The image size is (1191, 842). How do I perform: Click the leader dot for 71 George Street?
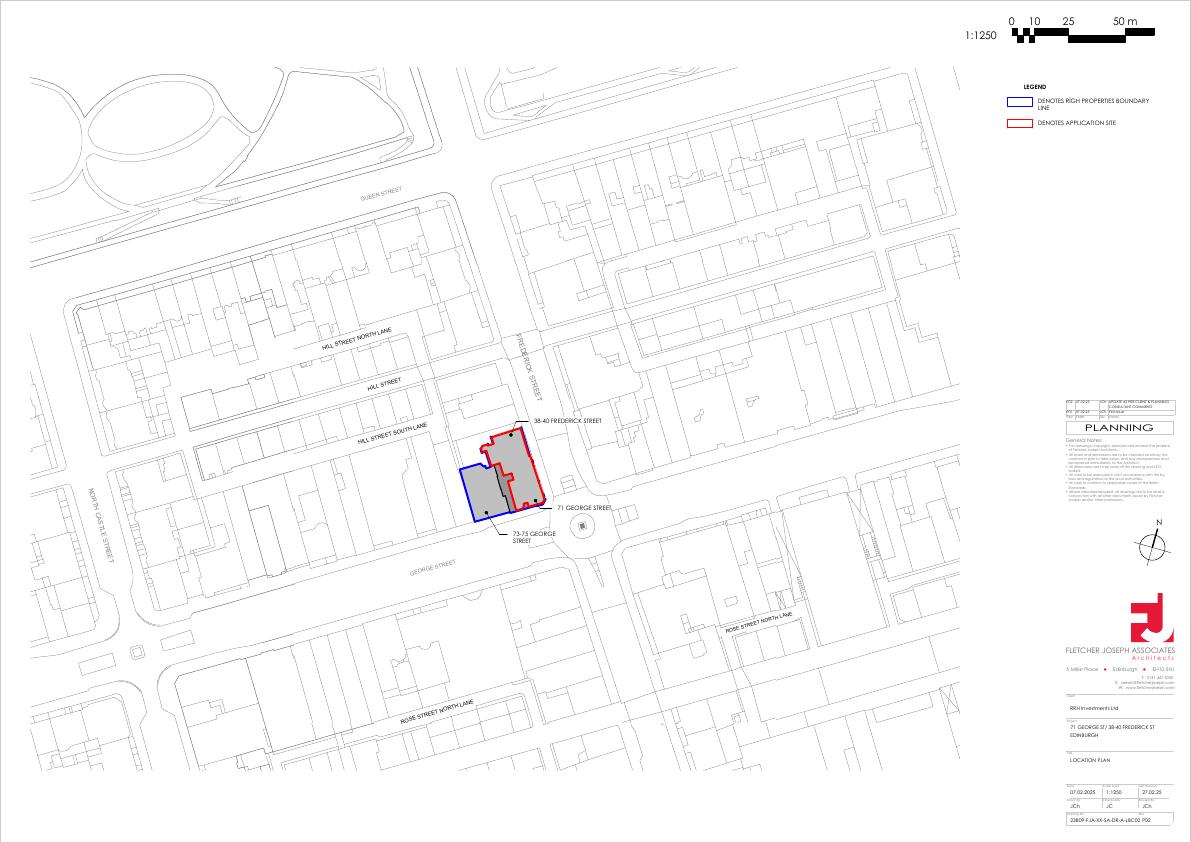click(536, 500)
